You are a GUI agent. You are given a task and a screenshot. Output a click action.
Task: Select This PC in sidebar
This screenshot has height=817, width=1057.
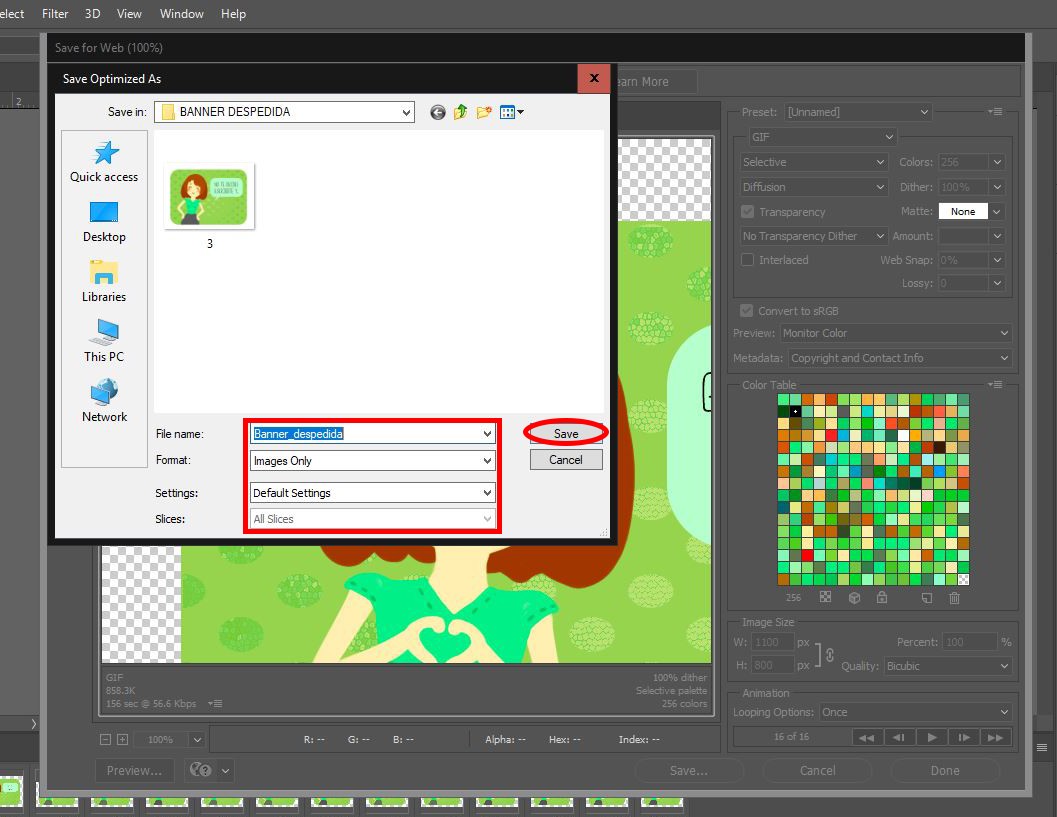tap(104, 341)
